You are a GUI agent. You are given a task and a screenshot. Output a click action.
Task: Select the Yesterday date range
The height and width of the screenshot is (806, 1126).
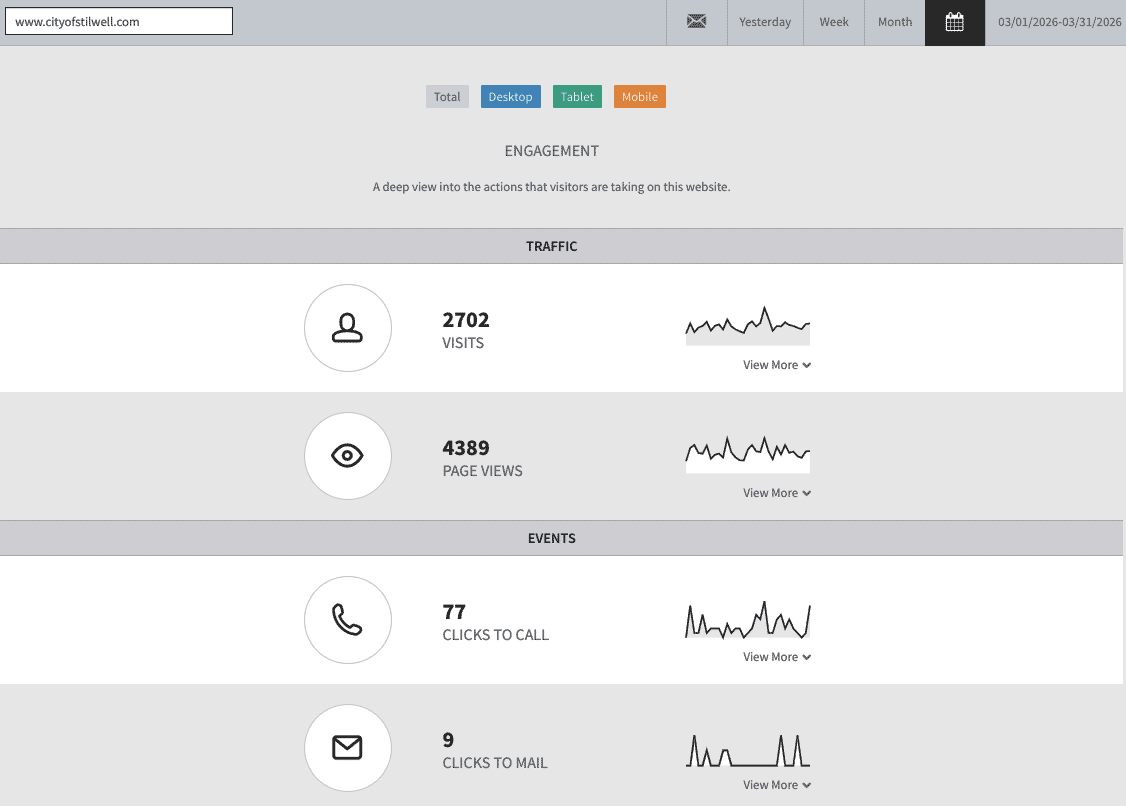click(x=765, y=22)
